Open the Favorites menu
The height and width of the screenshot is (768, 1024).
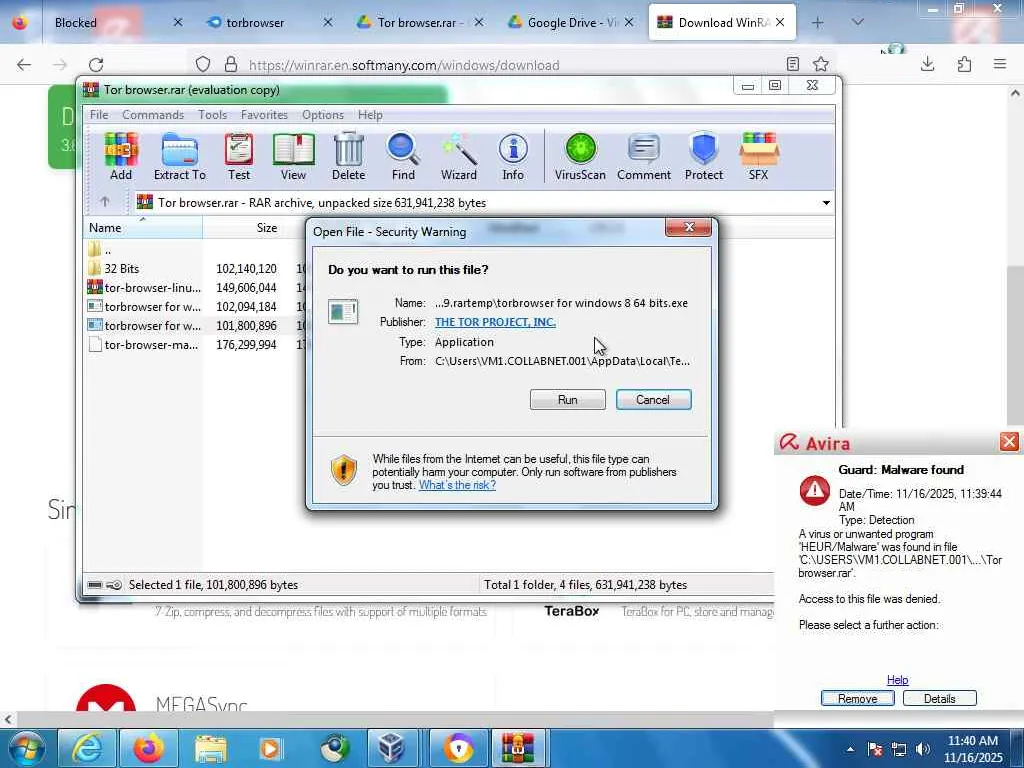pyautogui.click(x=264, y=115)
